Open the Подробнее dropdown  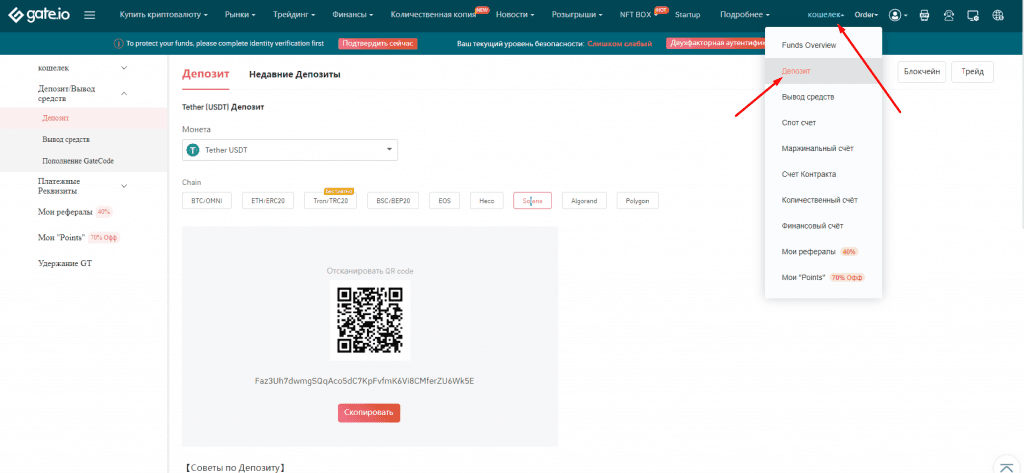744,14
